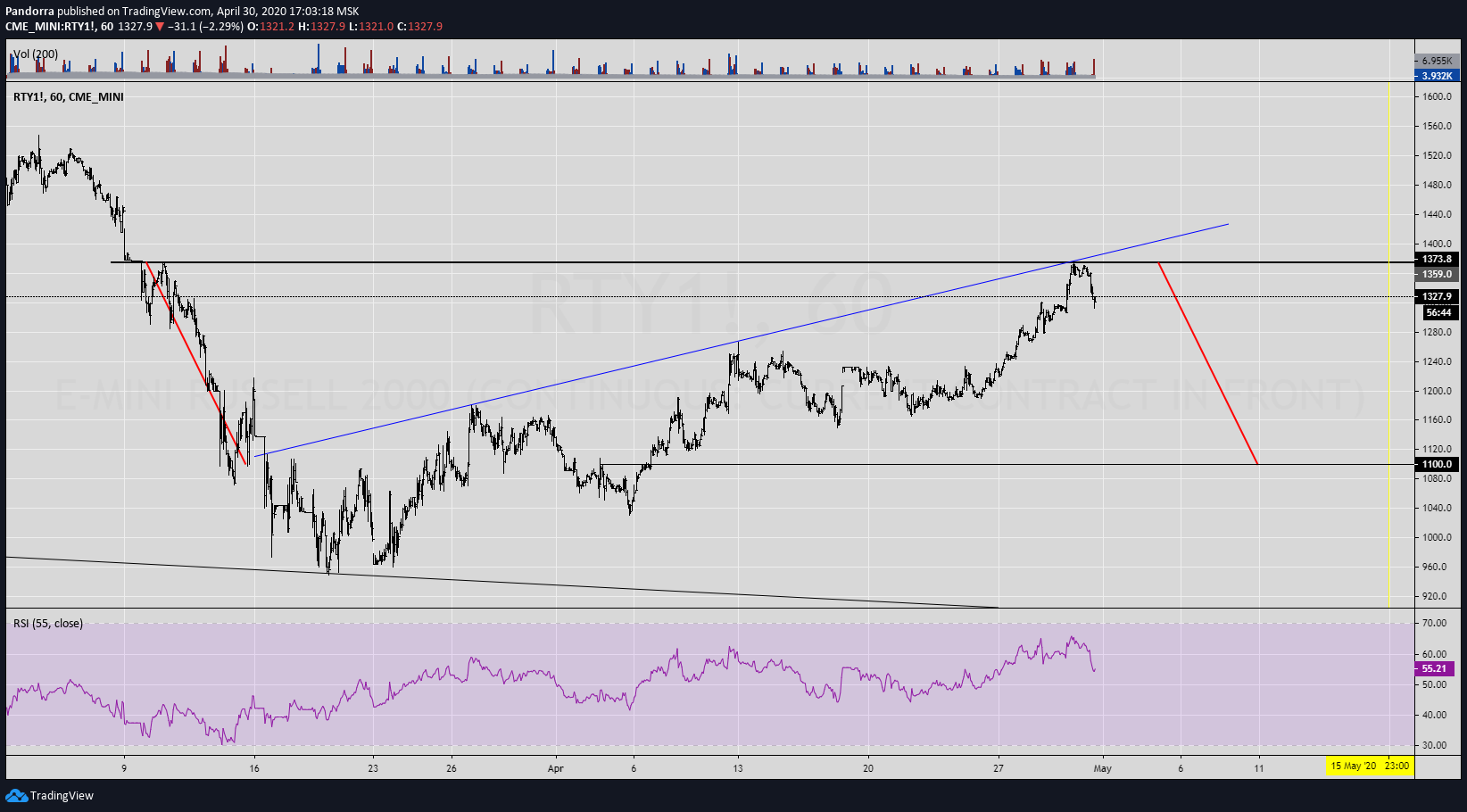Click the 27 date axis label
The width and height of the screenshot is (1467, 812).
999,768
